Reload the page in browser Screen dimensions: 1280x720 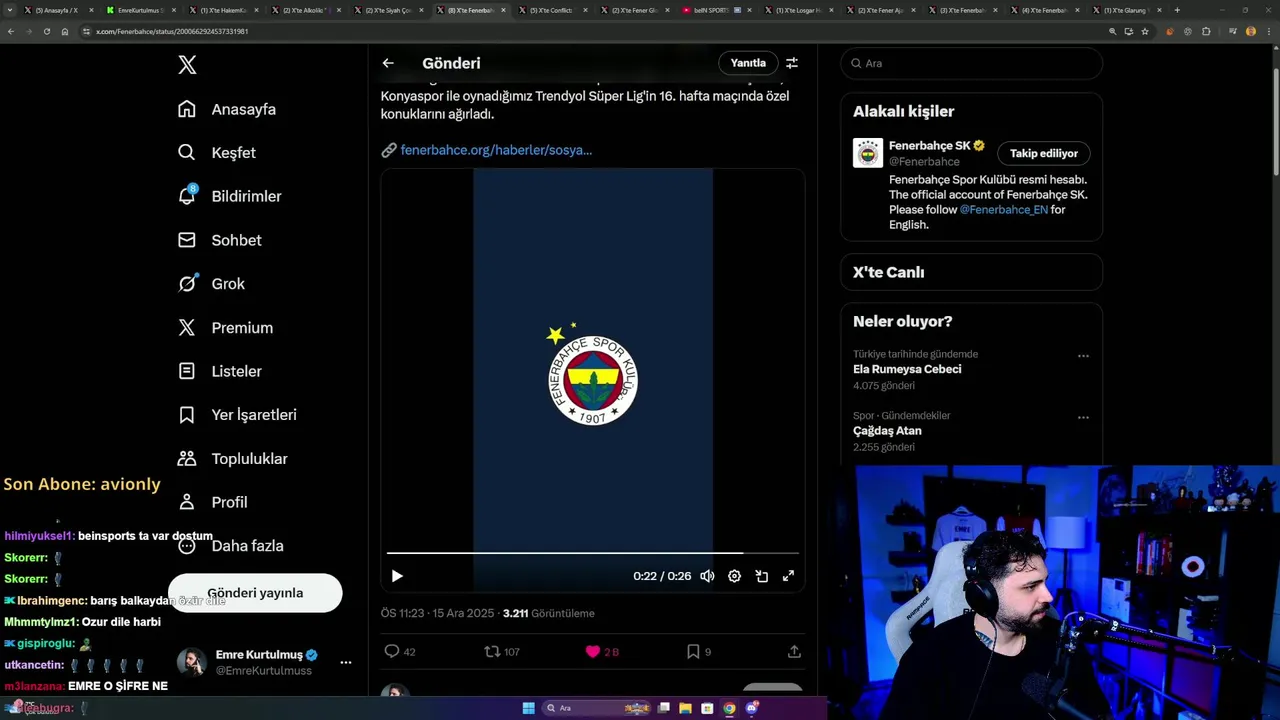tap(46, 31)
